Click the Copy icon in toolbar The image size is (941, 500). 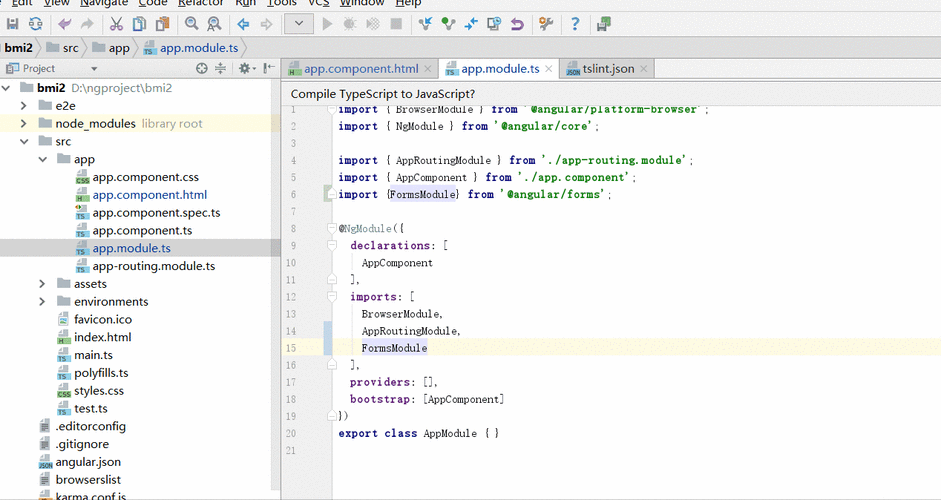[x=139, y=24]
